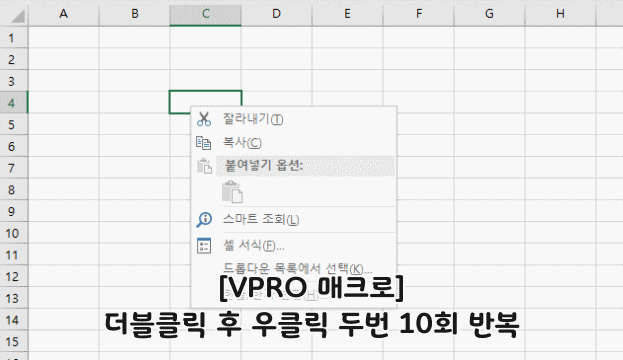Click cell H10
Image resolution: width=623 pixels, height=360 pixels.
pos(560,232)
